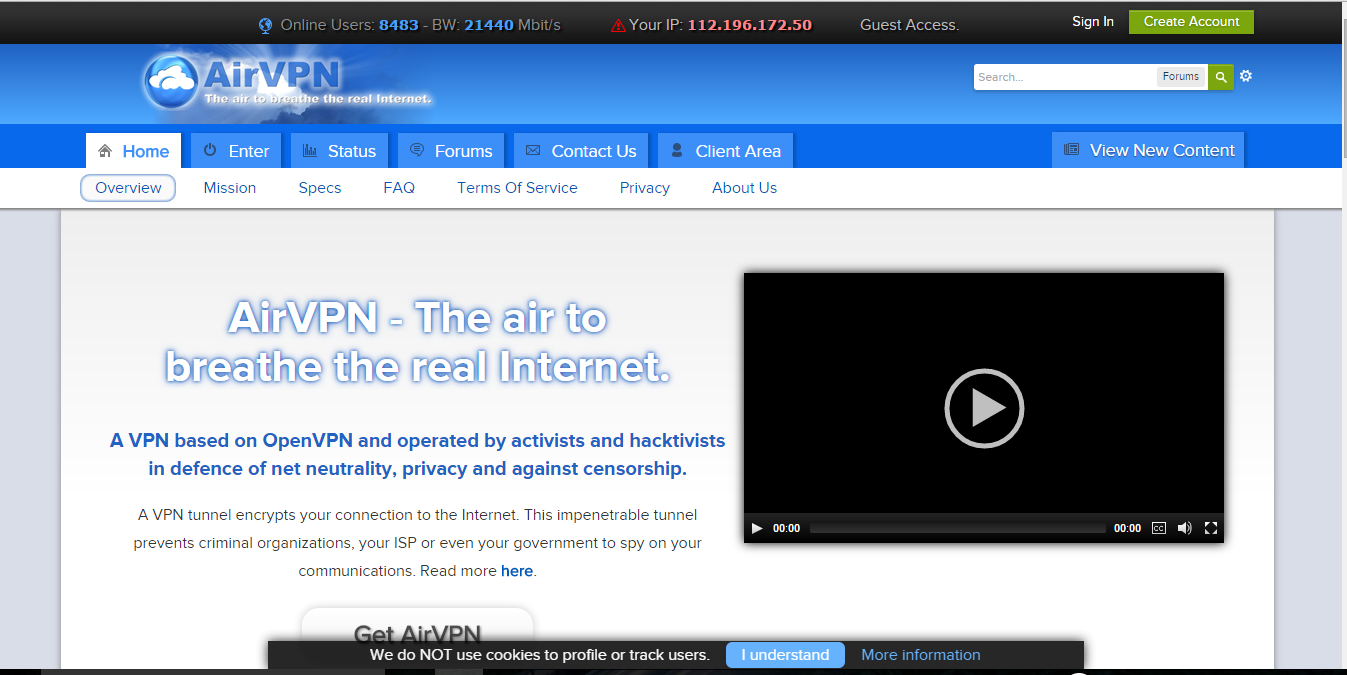The image size is (1347, 675).
Task: Open the search options gear icon
Action: click(x=1246, y=76)
